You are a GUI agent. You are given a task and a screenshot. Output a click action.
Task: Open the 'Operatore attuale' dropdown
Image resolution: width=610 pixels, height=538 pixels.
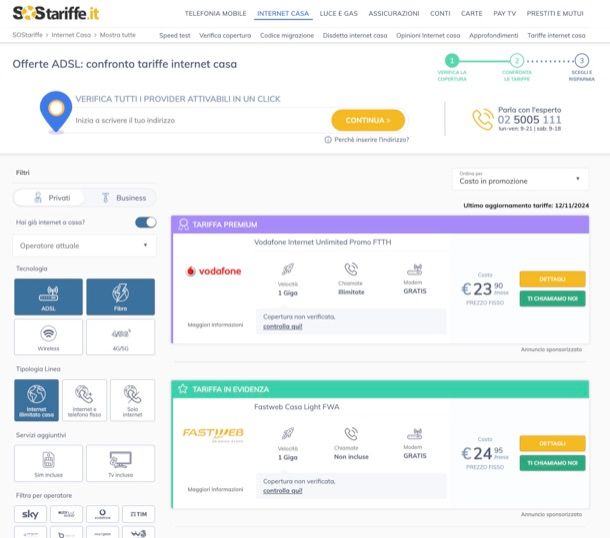84,245
